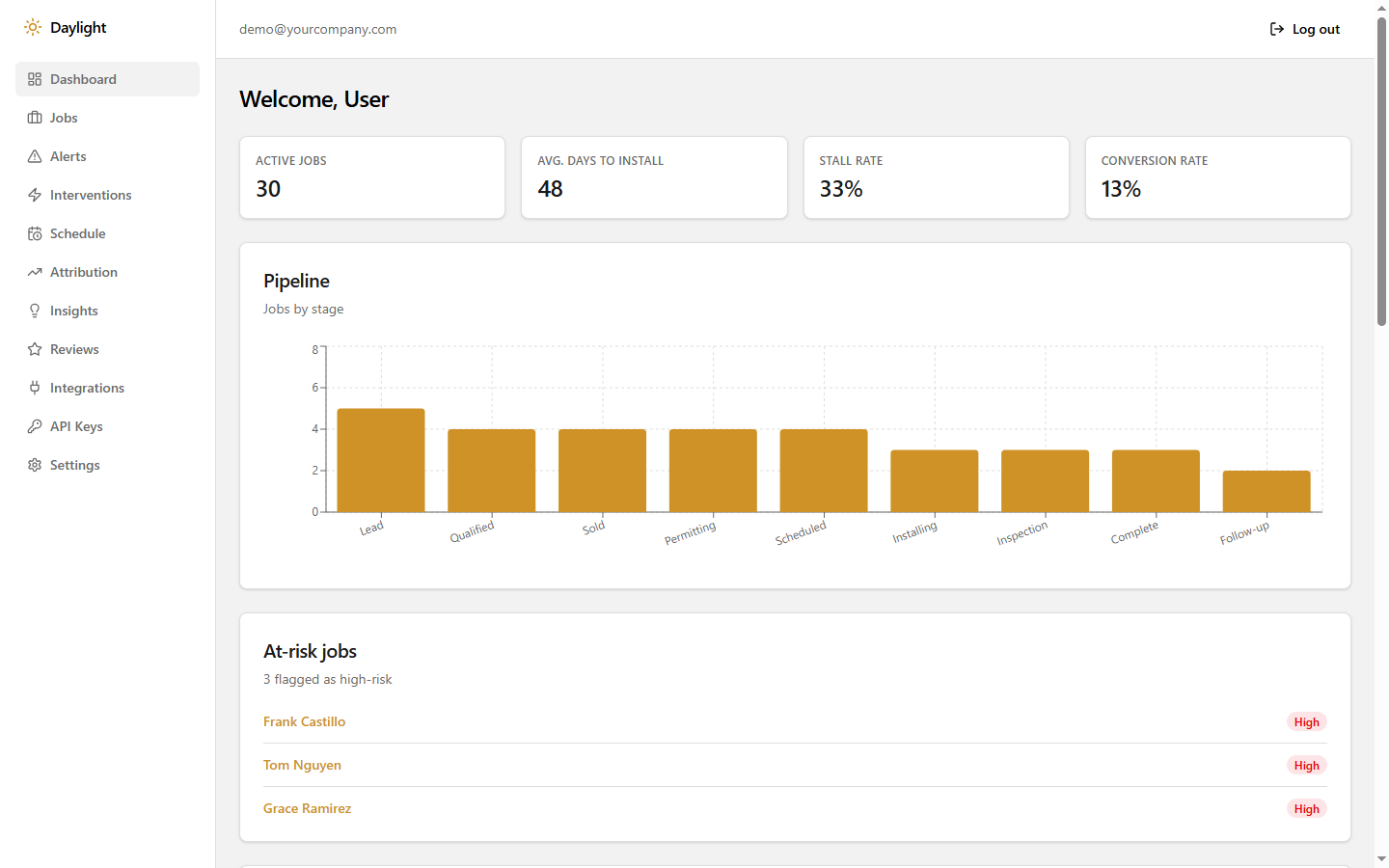Click the API Keys key icon
The height and width of the screenshot is (868, 1389).
(x=35, y=426)
